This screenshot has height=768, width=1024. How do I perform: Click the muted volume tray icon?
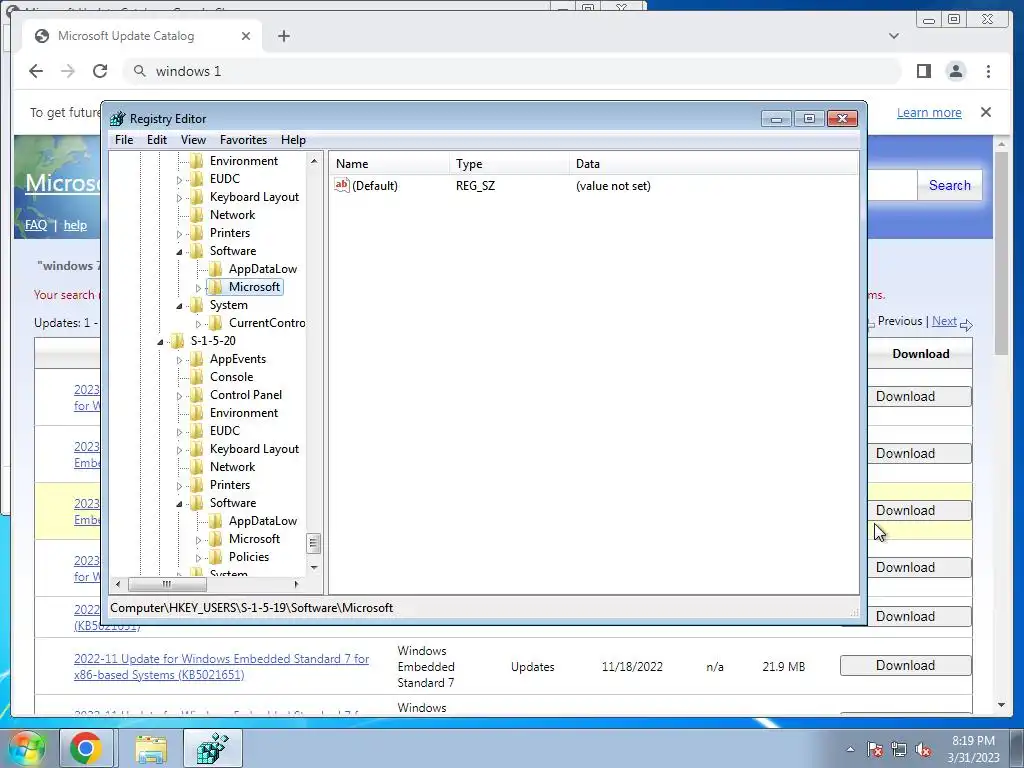(923, 749)
